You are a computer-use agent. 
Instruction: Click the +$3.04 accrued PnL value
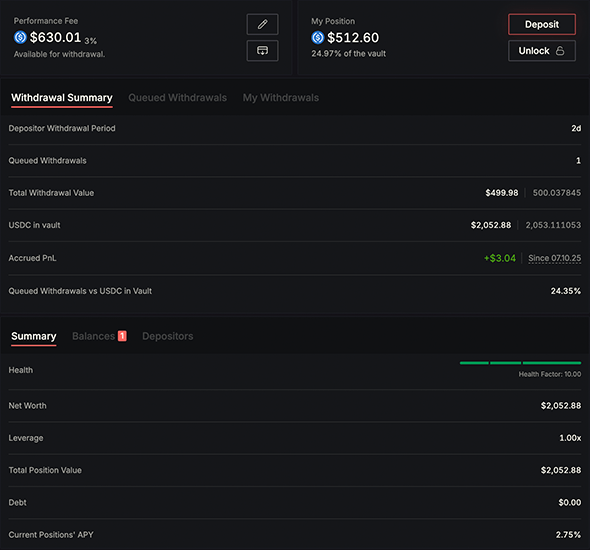pyautogui.click(x=500, y=258)
